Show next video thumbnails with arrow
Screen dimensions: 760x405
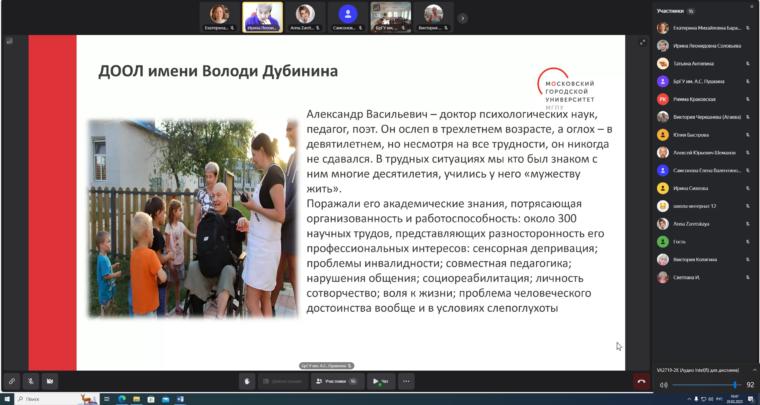coord(462,17)
